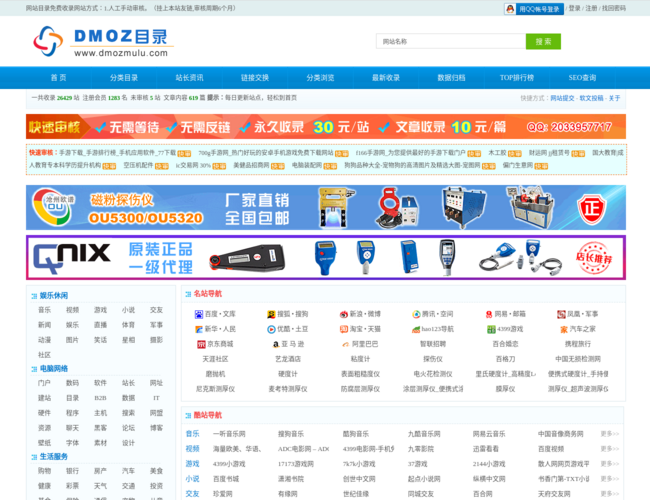Open 起点小说网 link
650x500 pixels.
[x=424, y=479]
